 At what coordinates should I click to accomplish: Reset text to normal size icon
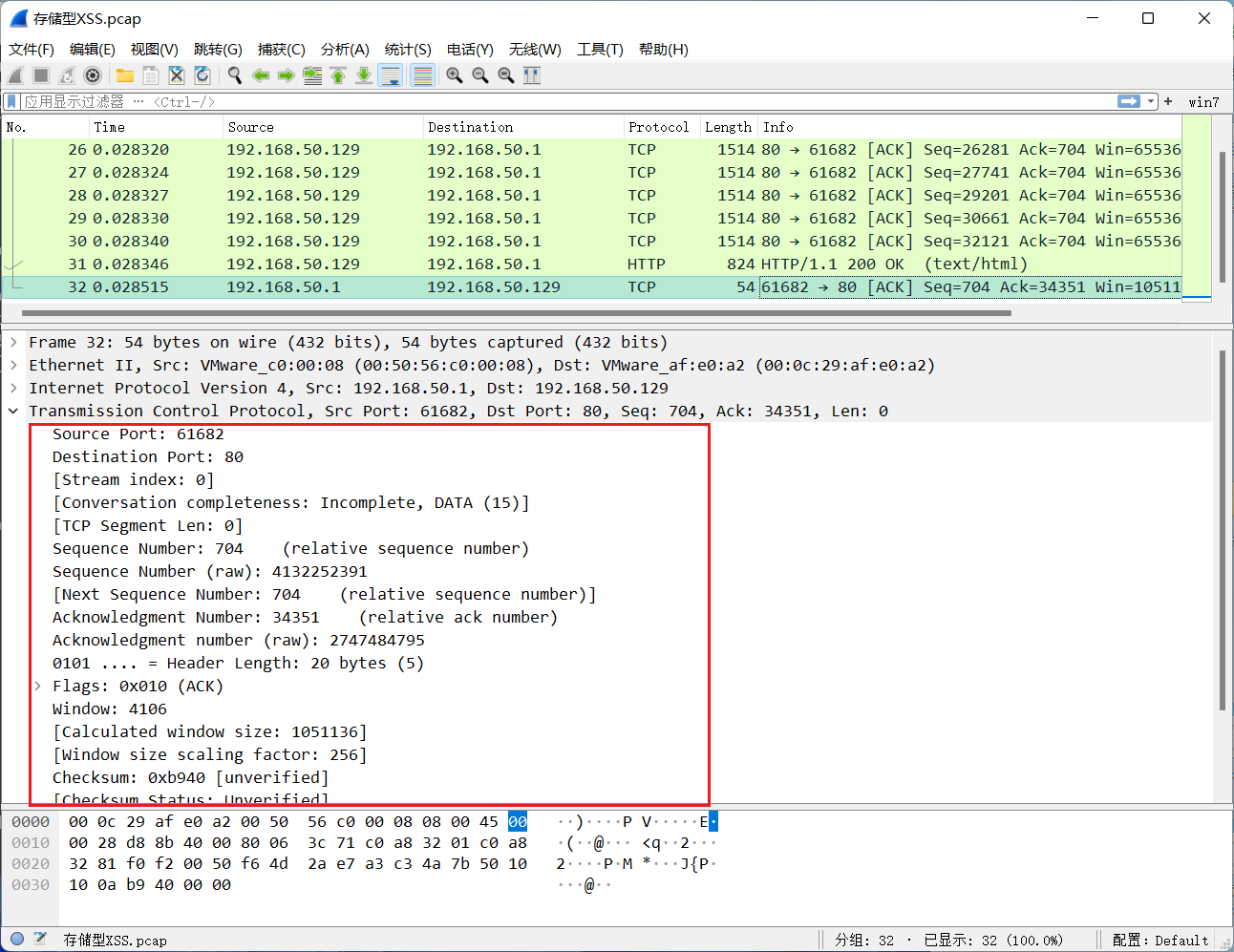pyautogui.click(x=506, y=75)
